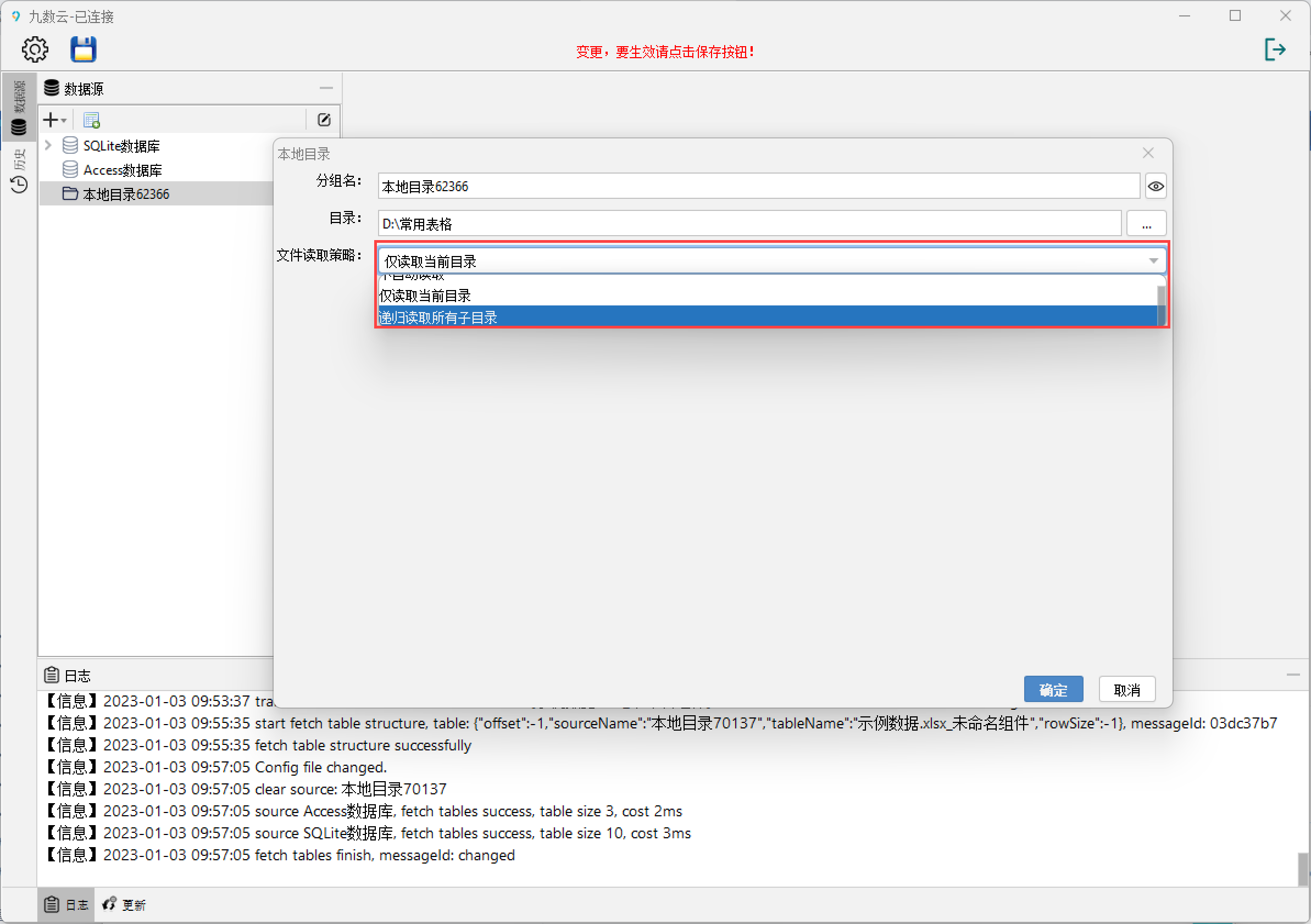The width and height of the screenshot is (1311, 924).
Task: Click the plus add data source button
Action: [52, 120]
